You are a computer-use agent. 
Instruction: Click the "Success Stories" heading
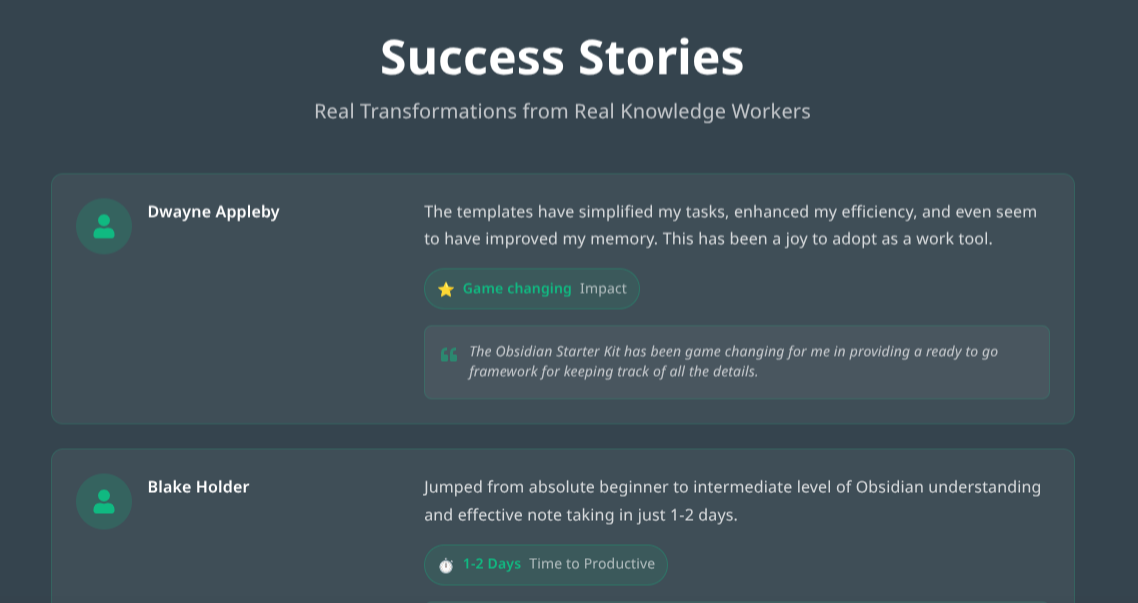(x=562, y=57)
